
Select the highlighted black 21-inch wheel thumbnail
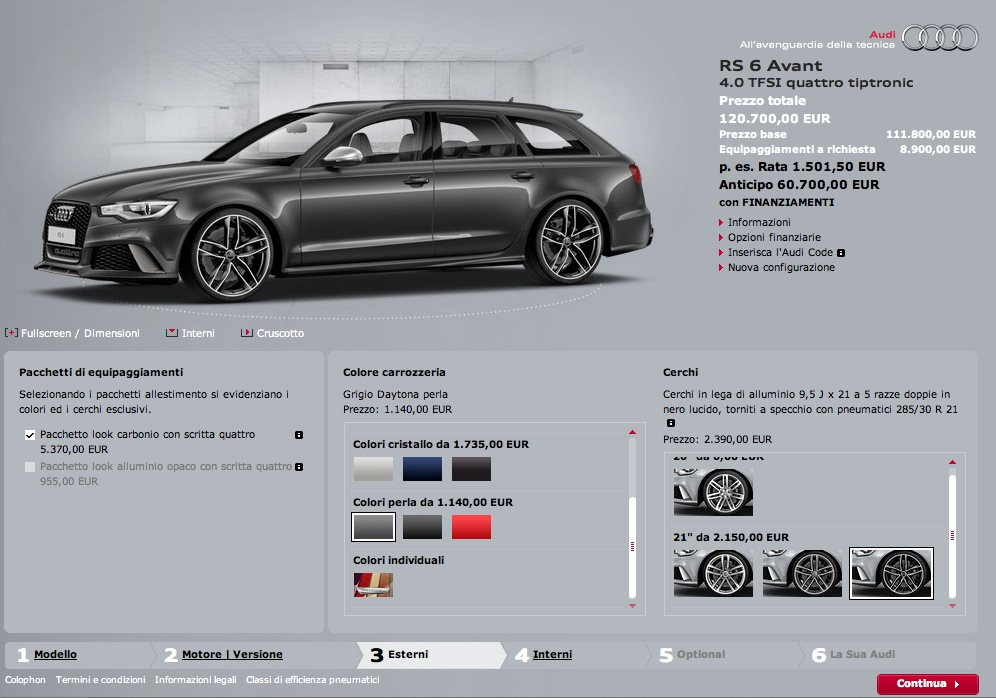(891, 573)
